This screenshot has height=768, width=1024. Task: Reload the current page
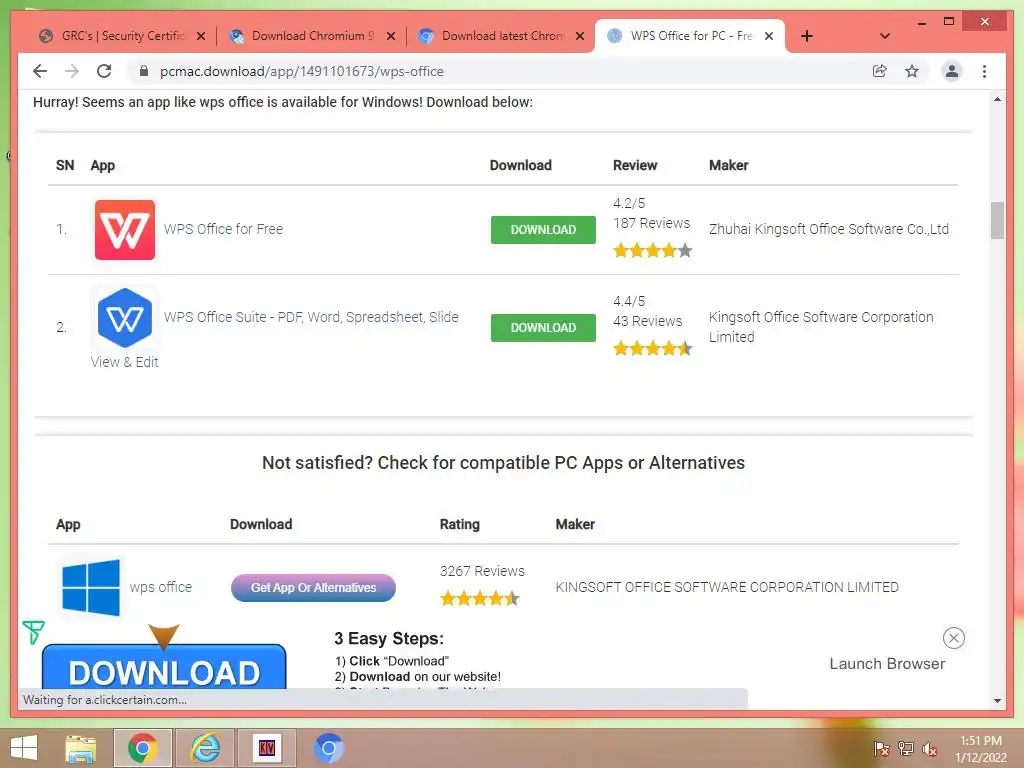point(104,71)
